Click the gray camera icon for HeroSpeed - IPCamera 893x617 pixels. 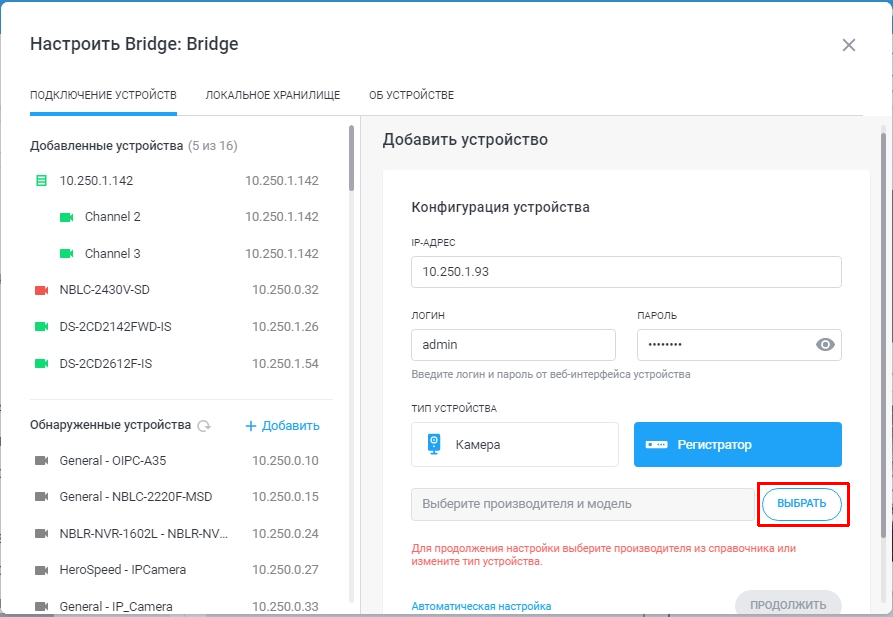point(42,570)
